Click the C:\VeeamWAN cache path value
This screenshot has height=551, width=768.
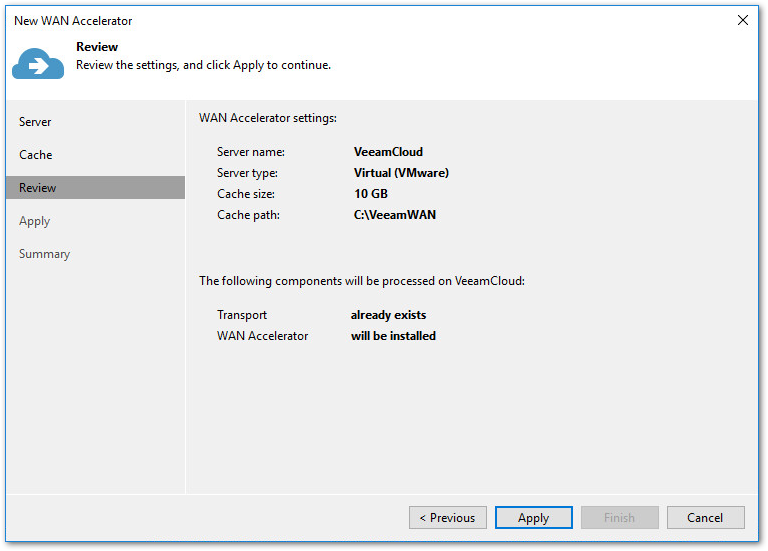pyautogui.click(x=395, y=215)
